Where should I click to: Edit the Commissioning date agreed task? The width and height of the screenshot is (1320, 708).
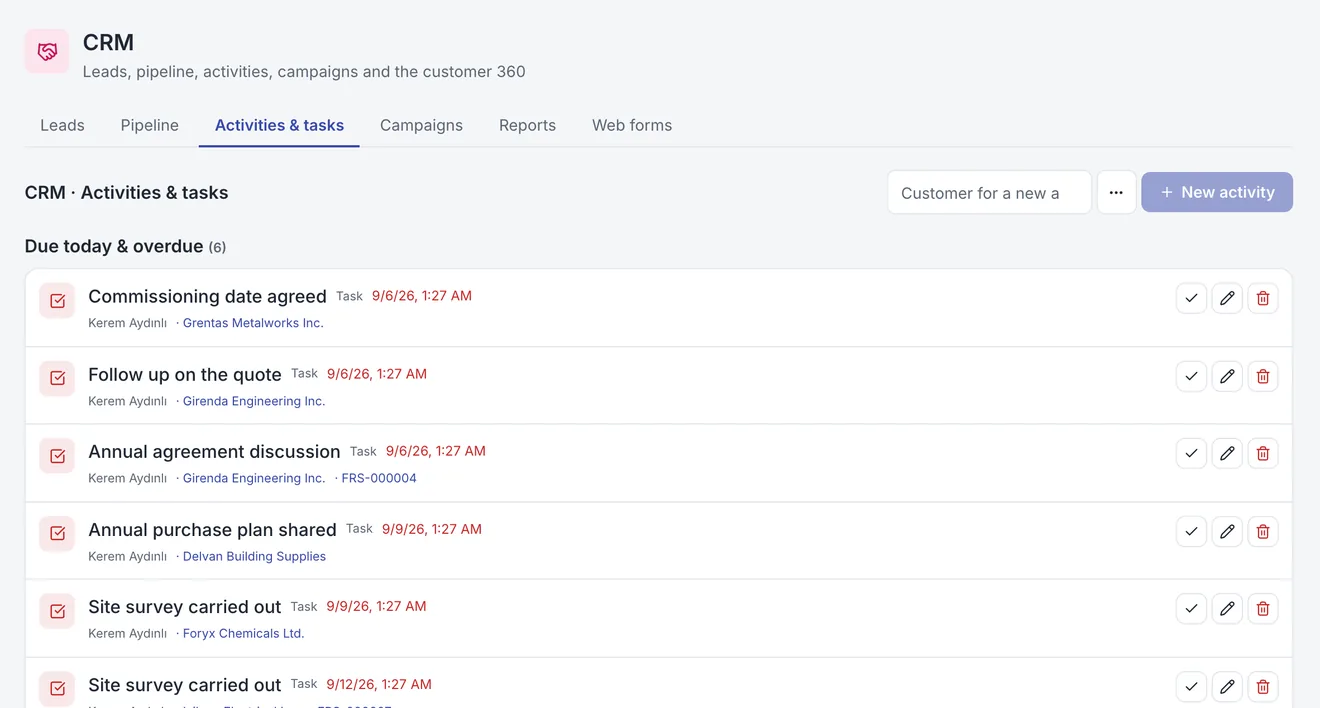pyautogui.click(x=1227, y=298)
